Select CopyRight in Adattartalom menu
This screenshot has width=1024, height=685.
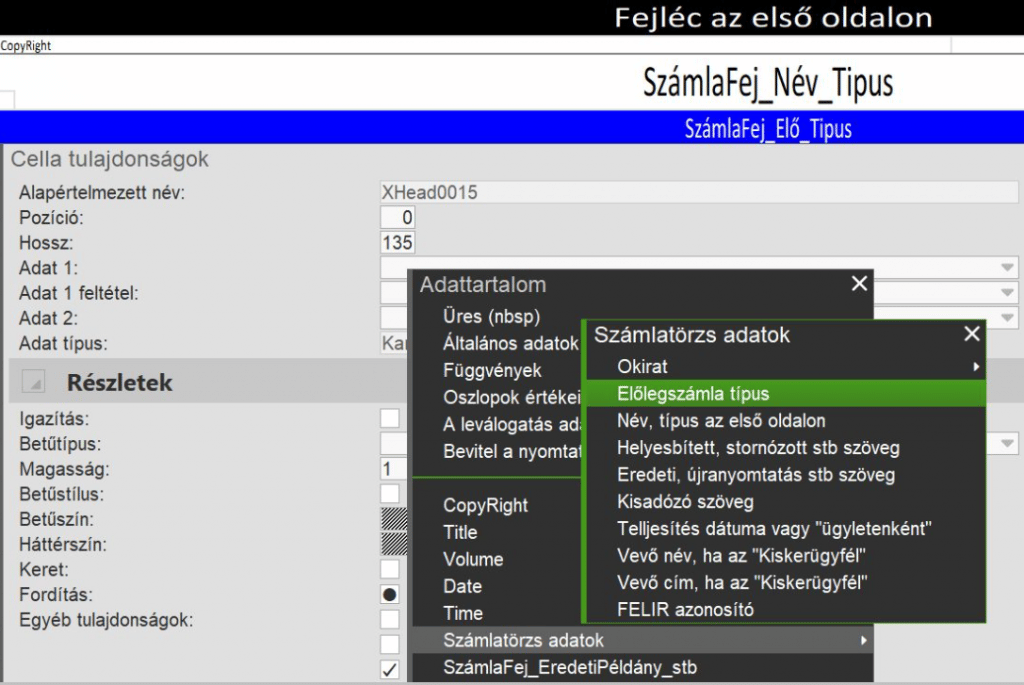tap(486, 506)
